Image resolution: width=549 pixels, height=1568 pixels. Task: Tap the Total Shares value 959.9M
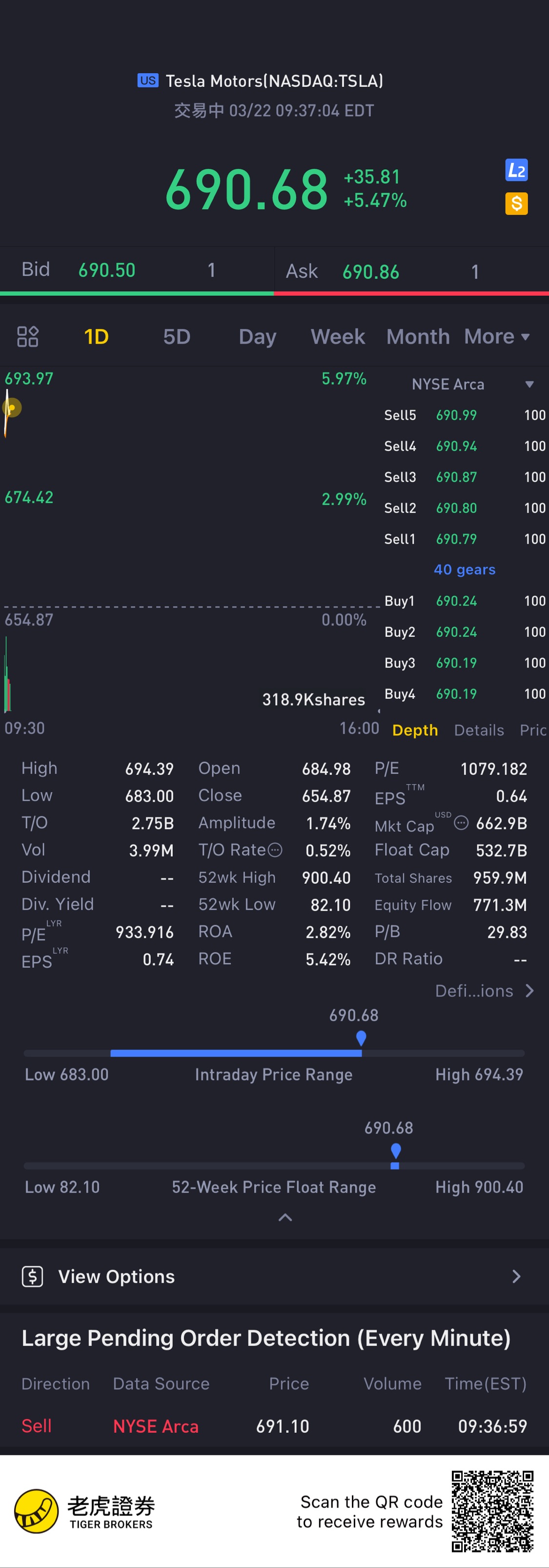[500, 878]
